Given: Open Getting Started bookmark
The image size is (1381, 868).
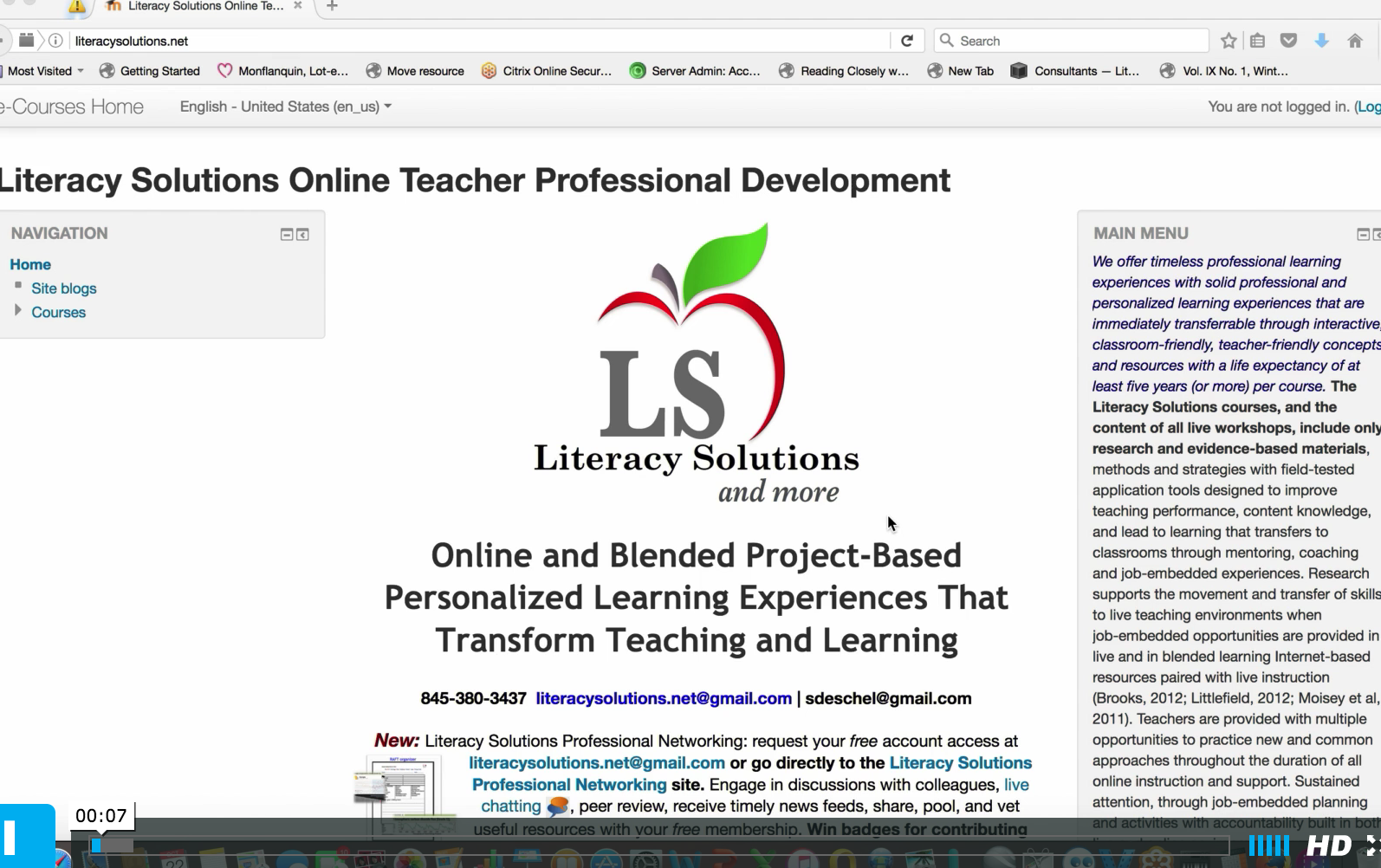Looking at the screenshot, I should (150, 71).
